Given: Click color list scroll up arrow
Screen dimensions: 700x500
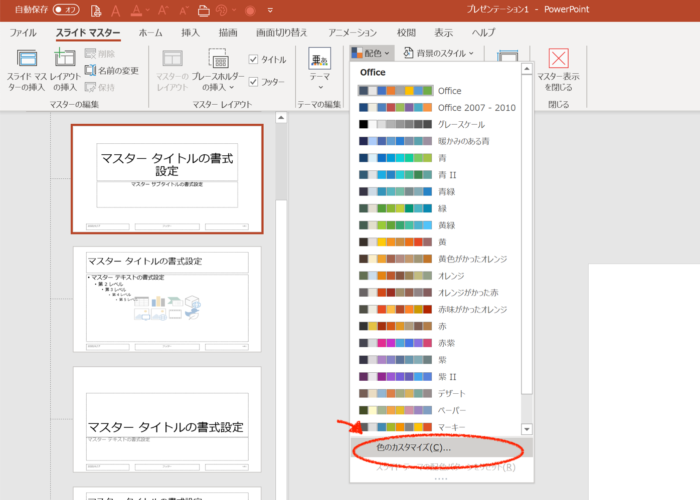Looking at the screenshot, I should (x=527, y=69).
